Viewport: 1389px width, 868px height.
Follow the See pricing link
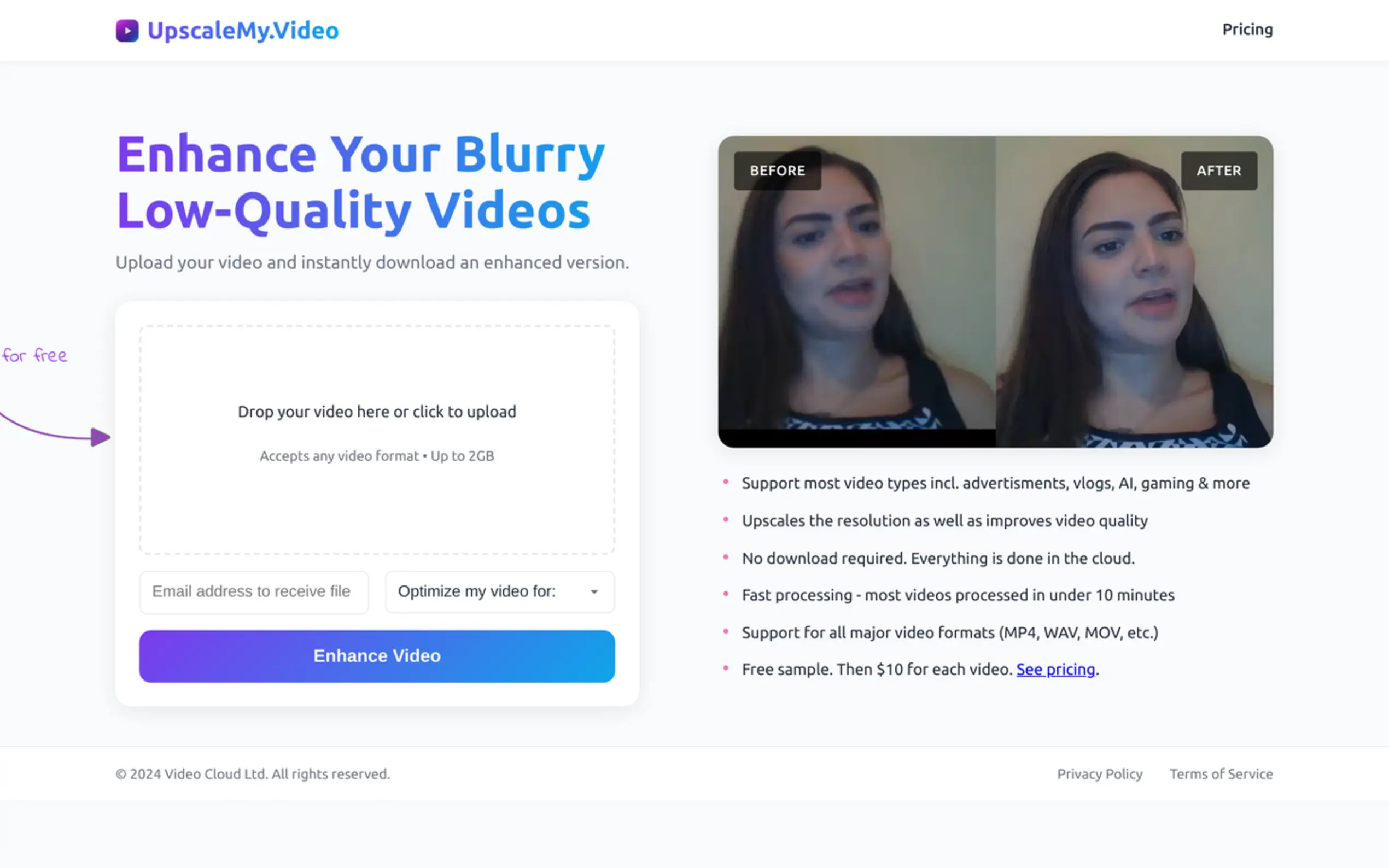pos(1055,670)
